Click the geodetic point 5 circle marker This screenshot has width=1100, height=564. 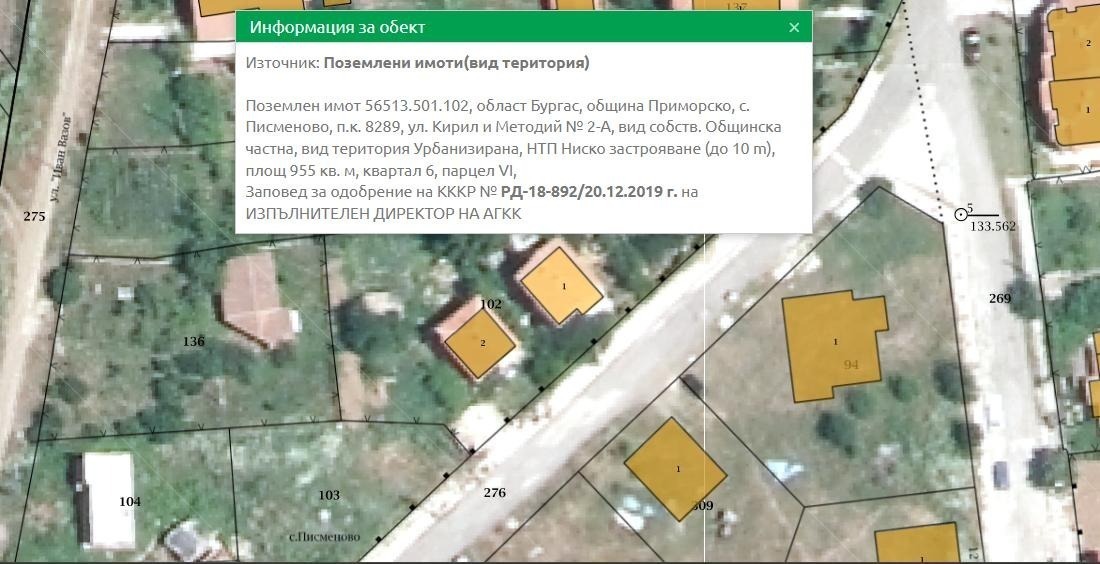961,213
